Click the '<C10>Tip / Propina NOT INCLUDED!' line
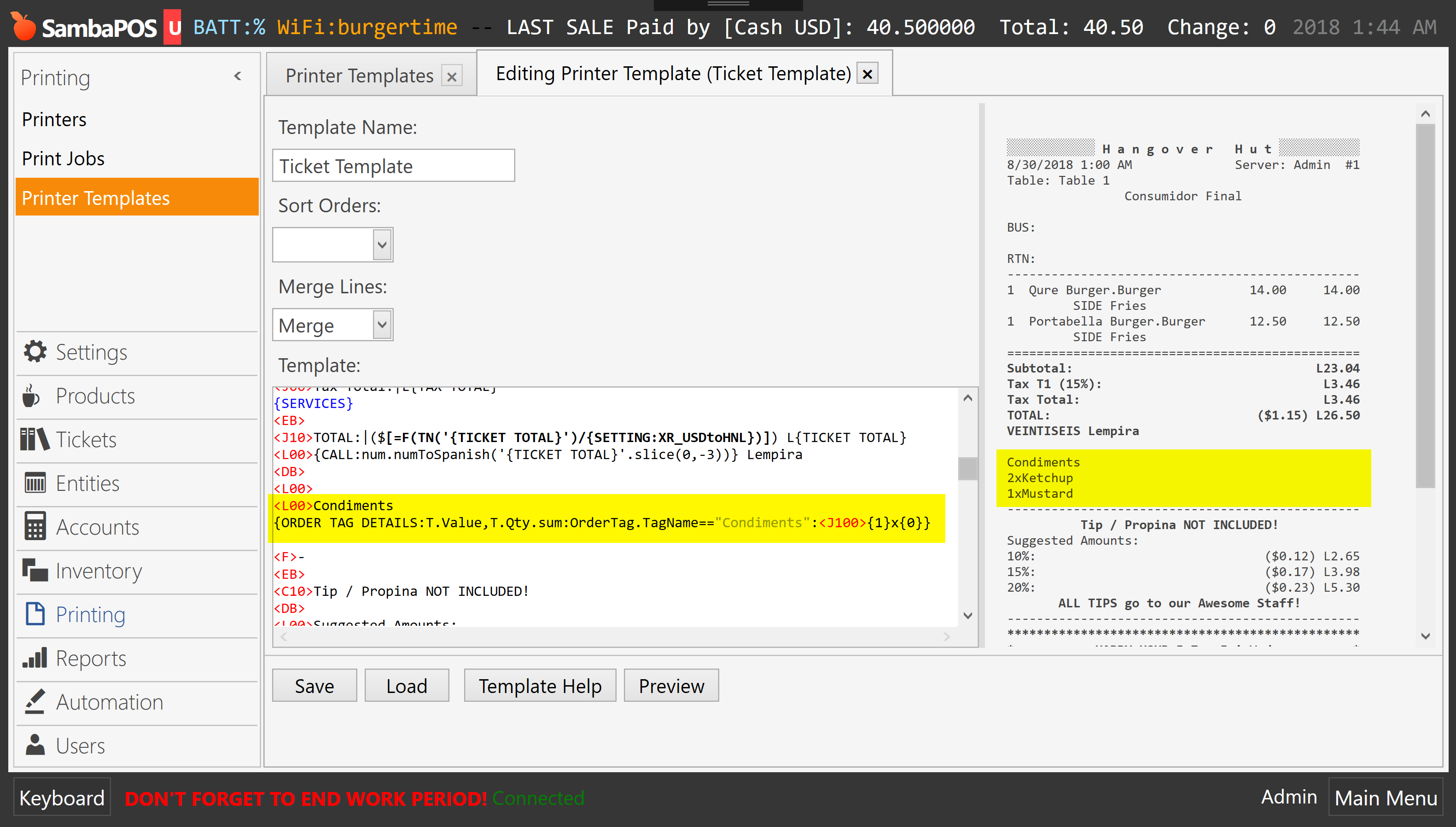The width and height of the screenshot is (1456, 827). (402, 591)
